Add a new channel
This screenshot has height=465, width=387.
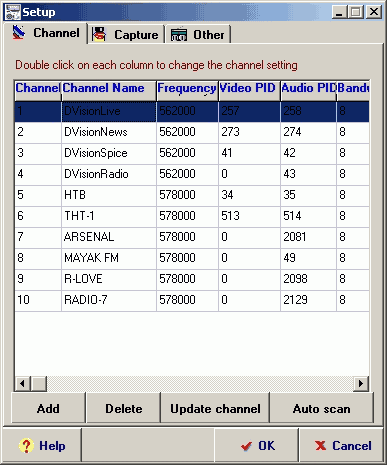click(48, 408)
